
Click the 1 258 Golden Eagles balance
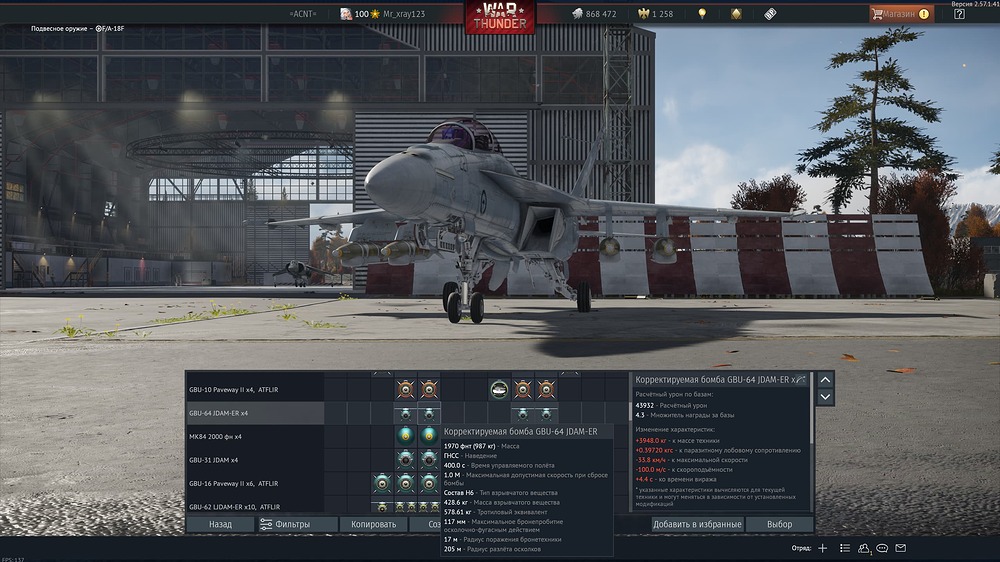point(662,13)
